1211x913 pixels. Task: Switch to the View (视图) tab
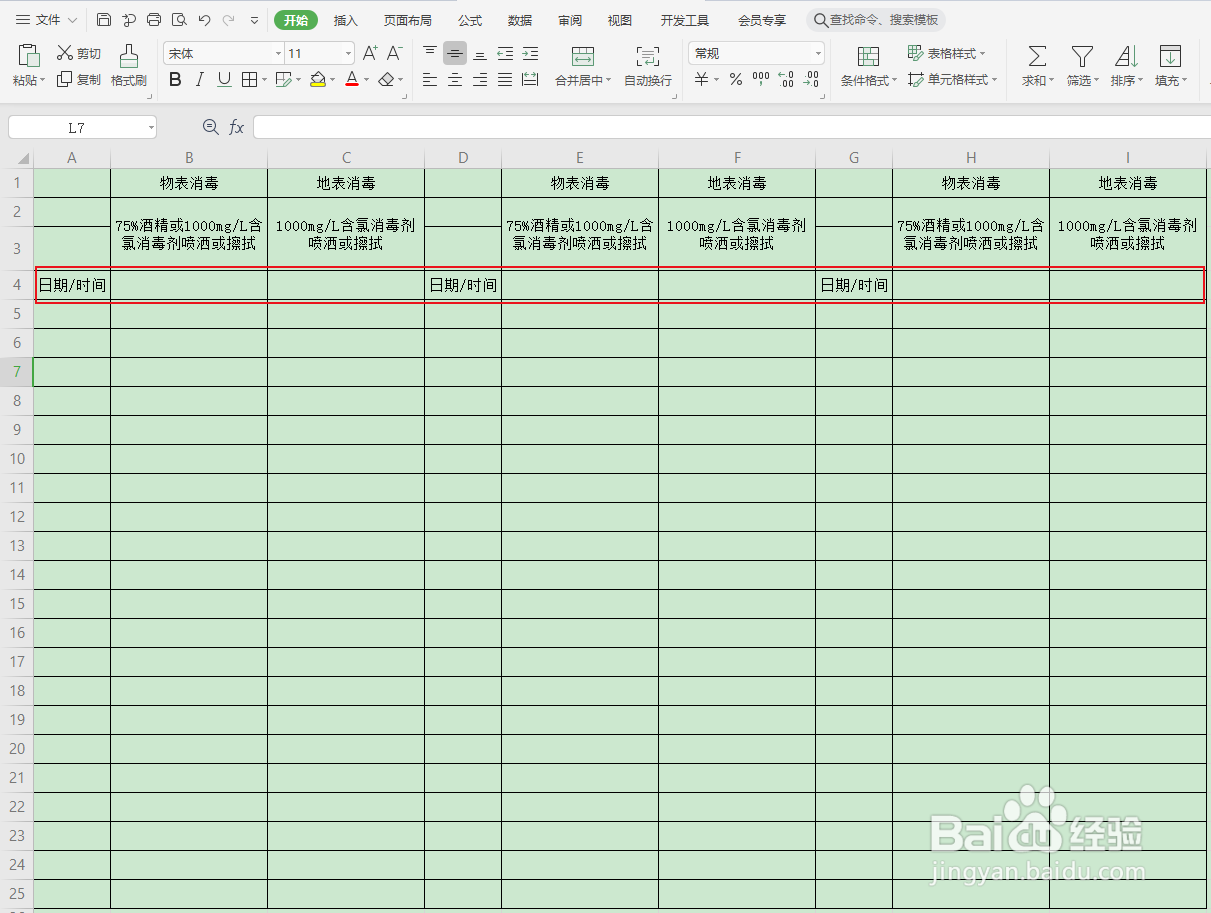620,20
